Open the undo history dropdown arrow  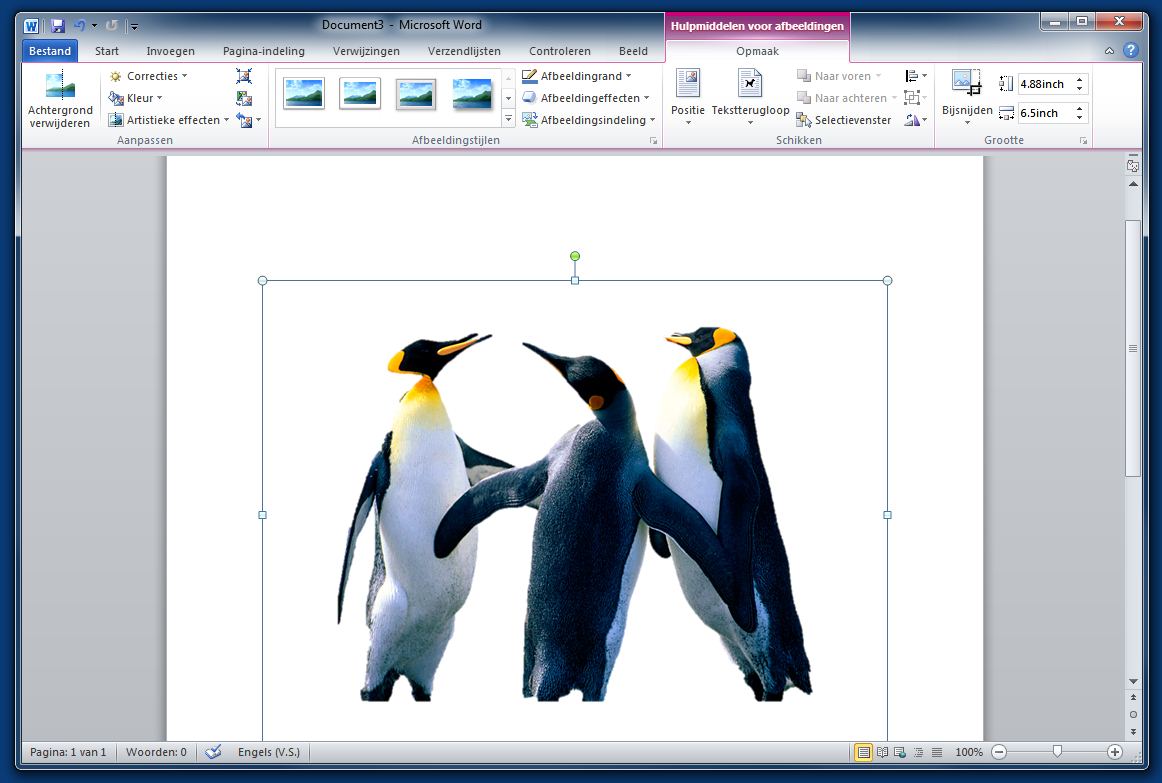(94, 26)
